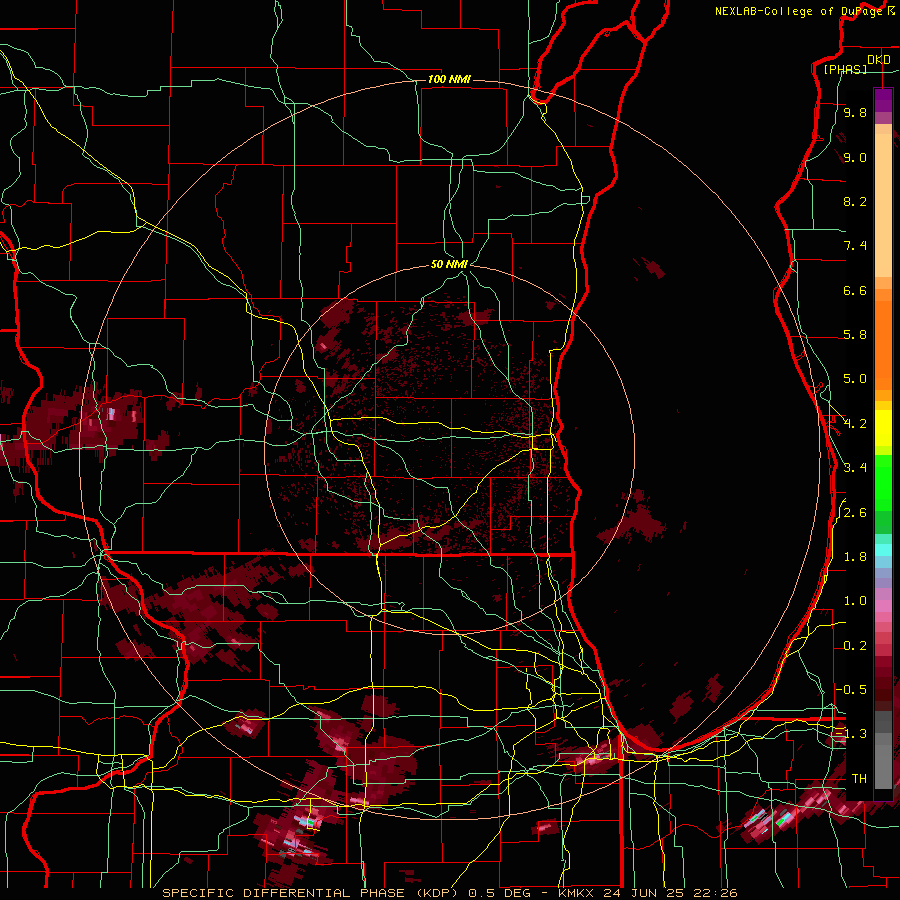This screenshot has height=900, width=900.
Task: Pick the 4.2 legend value
Action: pos(855,424)
